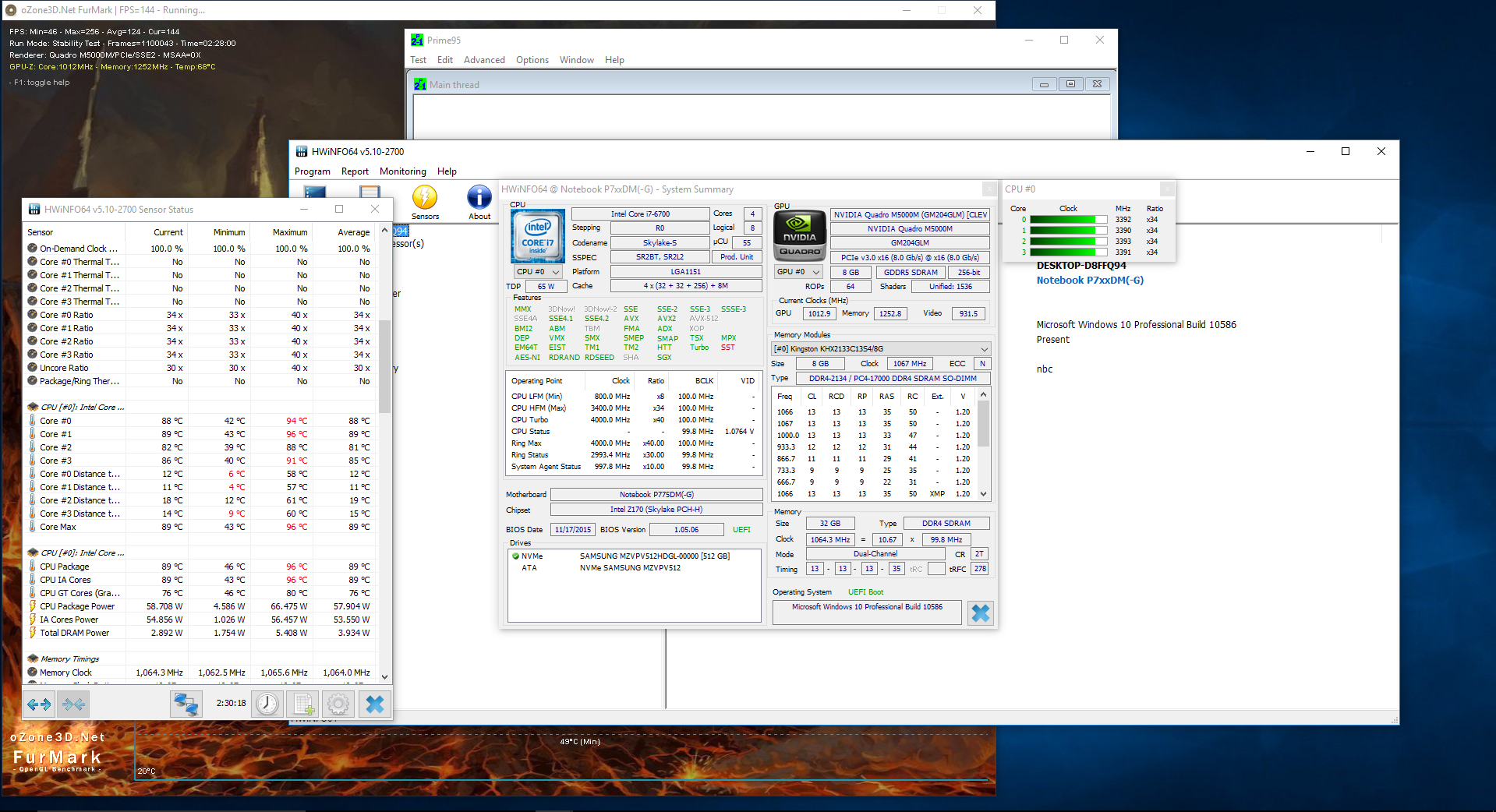Click the chip icon beside Memory Timings
The image size is (1496, 812).
(x=33, y=658)
